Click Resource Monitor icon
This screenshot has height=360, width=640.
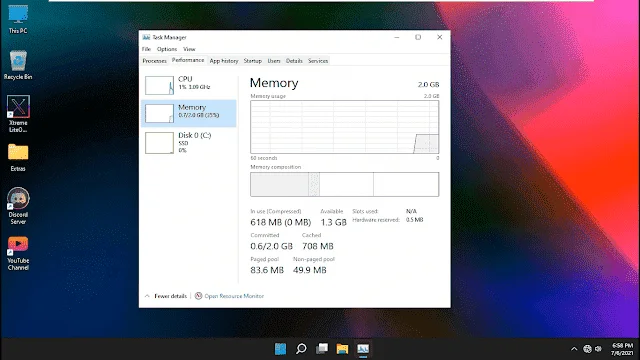point(198,296)
